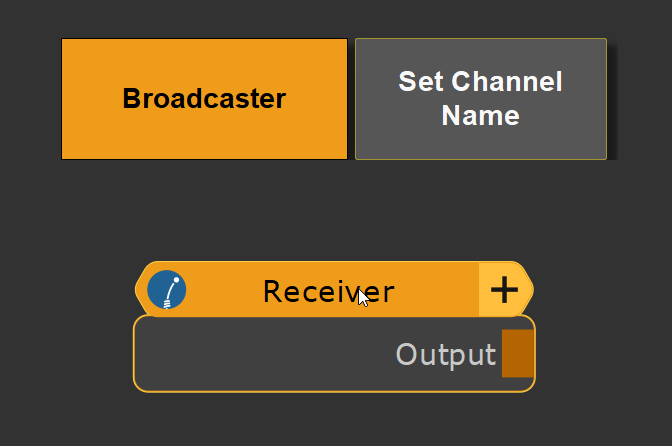The width and height of the screenshot is (672, 446).
Task: Click empty canvas right of Receiver node
Action: (600, 320)
